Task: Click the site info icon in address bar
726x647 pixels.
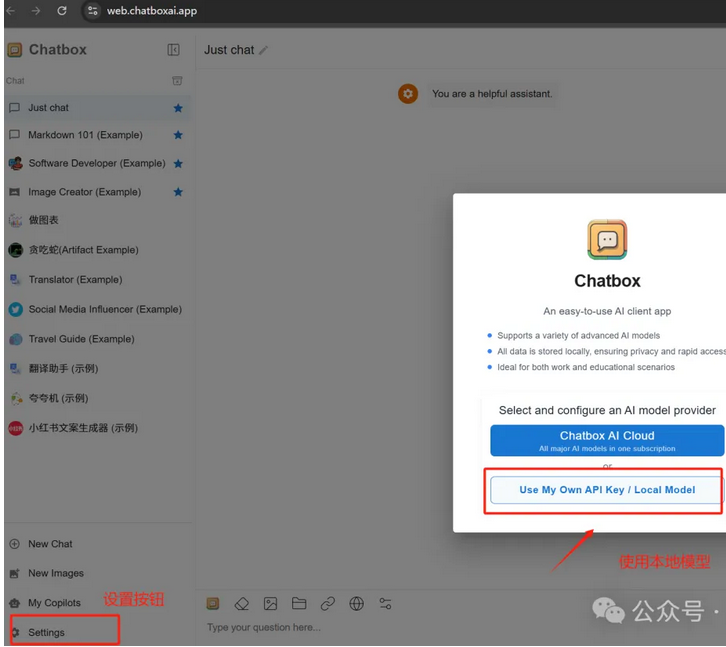Action: click(93, 10)
